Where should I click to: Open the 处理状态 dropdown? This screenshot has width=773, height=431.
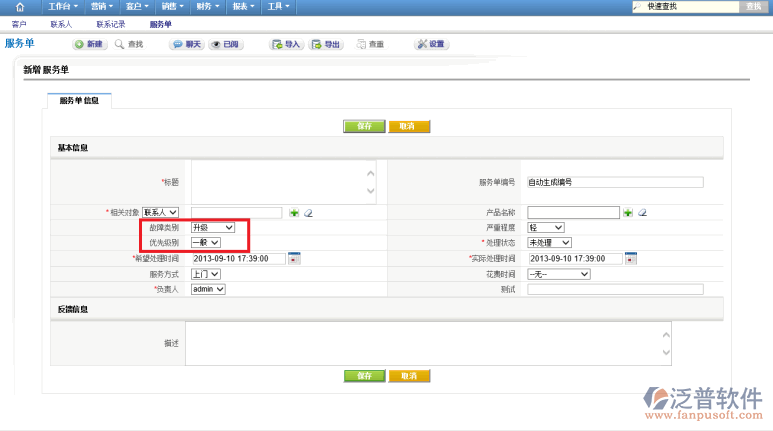(x=549, y=243)
